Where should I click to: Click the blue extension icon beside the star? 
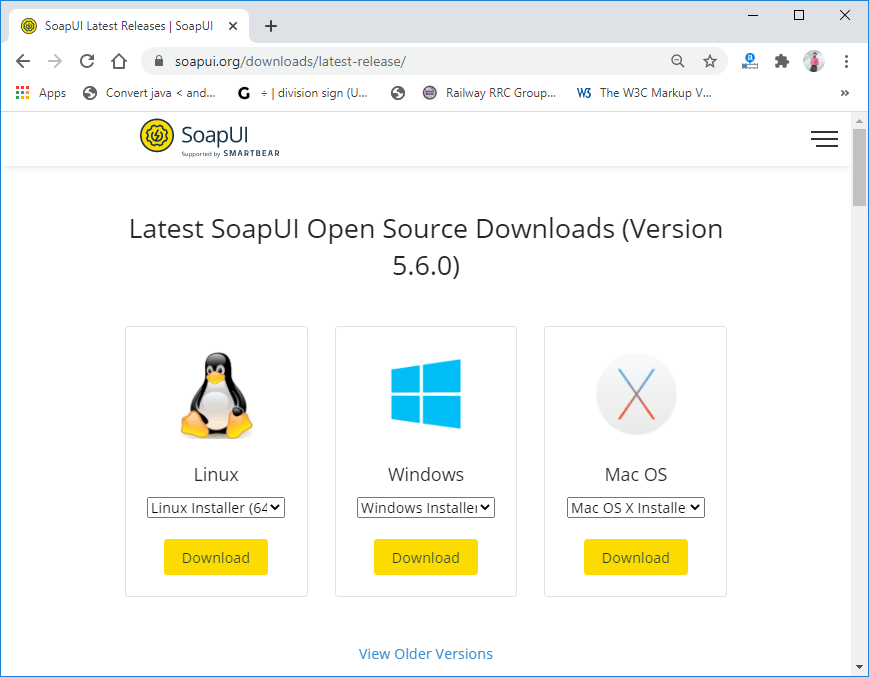tap(749, 61)
